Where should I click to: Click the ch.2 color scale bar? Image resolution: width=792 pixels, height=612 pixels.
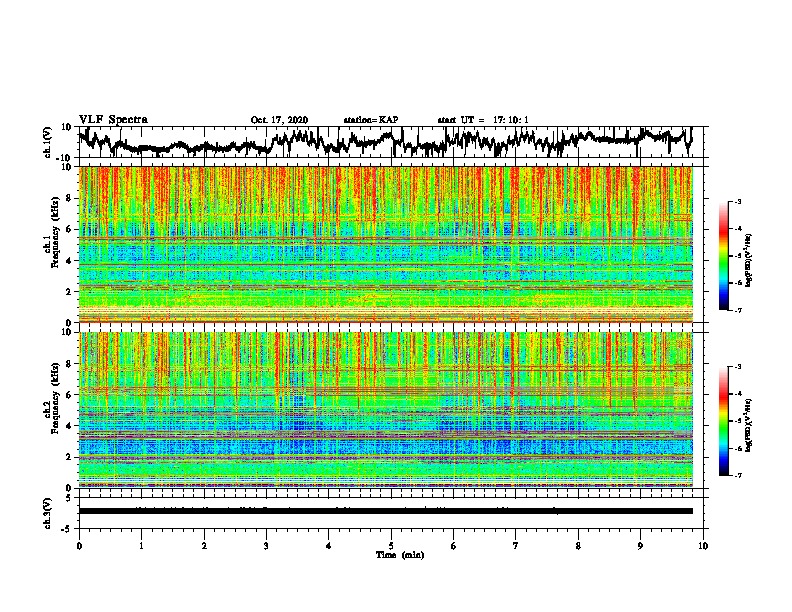tap(724, 421)
